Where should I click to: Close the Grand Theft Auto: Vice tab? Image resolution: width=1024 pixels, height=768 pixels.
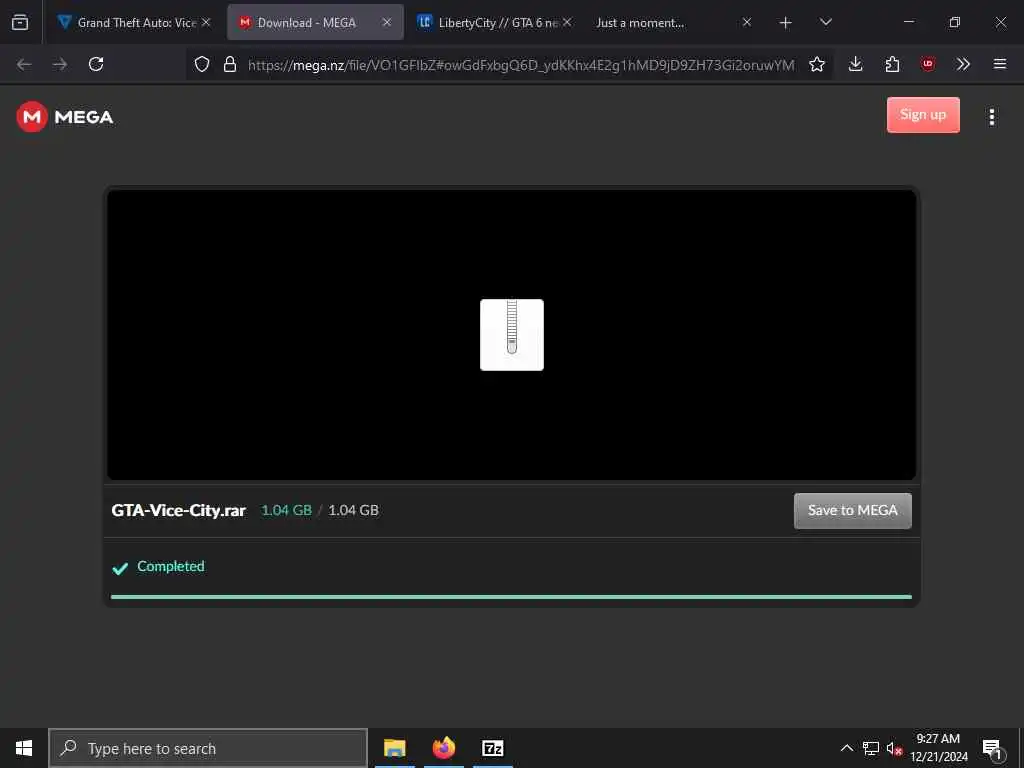(x=206, y=22)
